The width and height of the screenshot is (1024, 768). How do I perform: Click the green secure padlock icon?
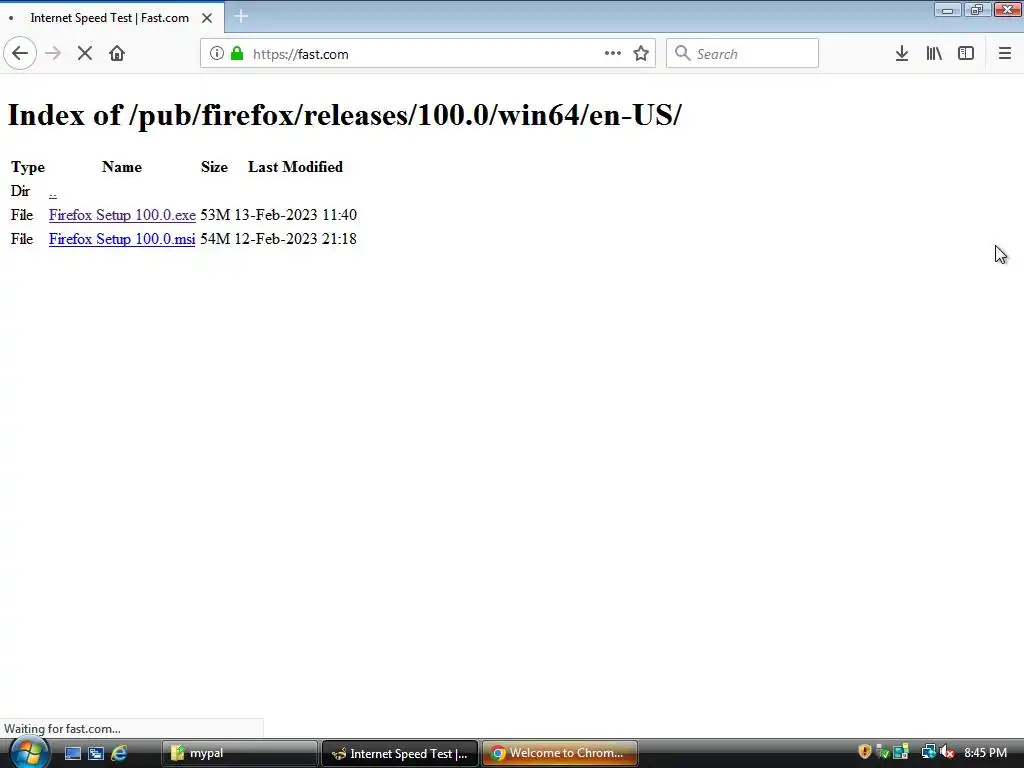tap(237, 54)
